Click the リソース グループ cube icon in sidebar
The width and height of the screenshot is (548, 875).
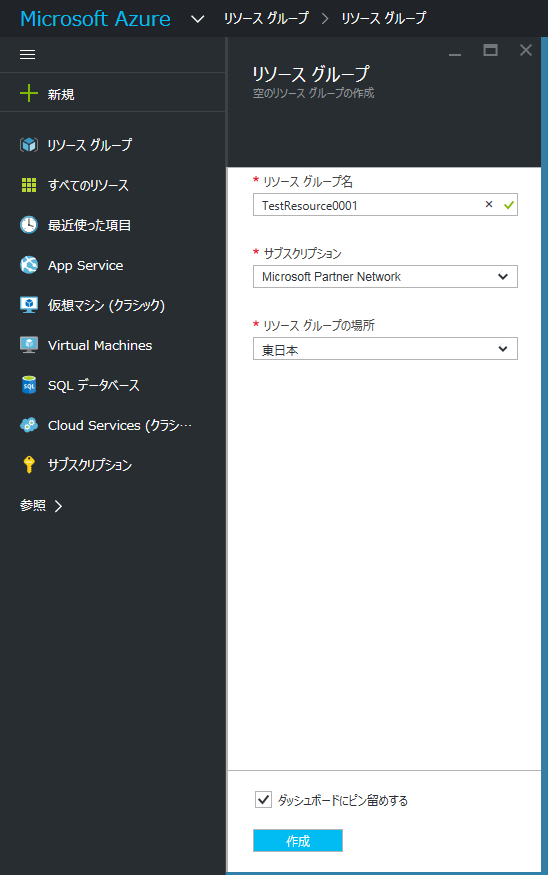pos(28,145)
